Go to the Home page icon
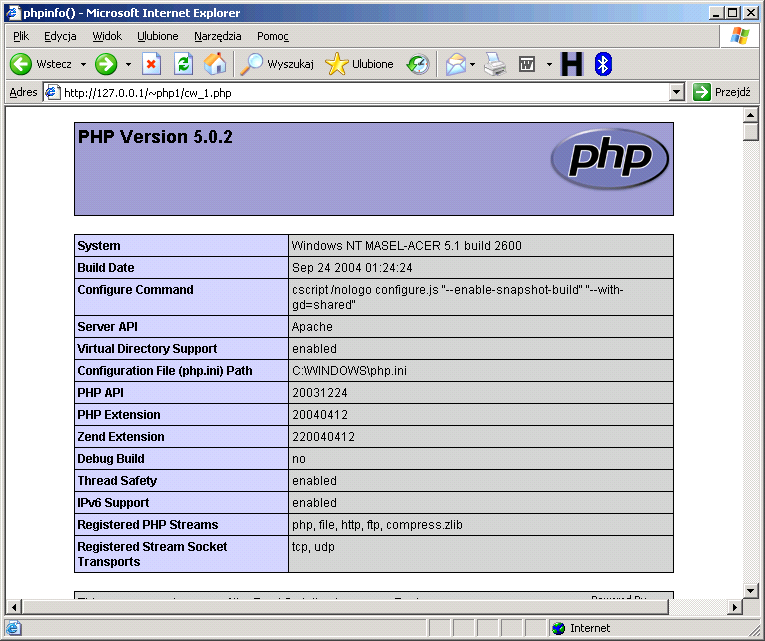 coord(215,64)
